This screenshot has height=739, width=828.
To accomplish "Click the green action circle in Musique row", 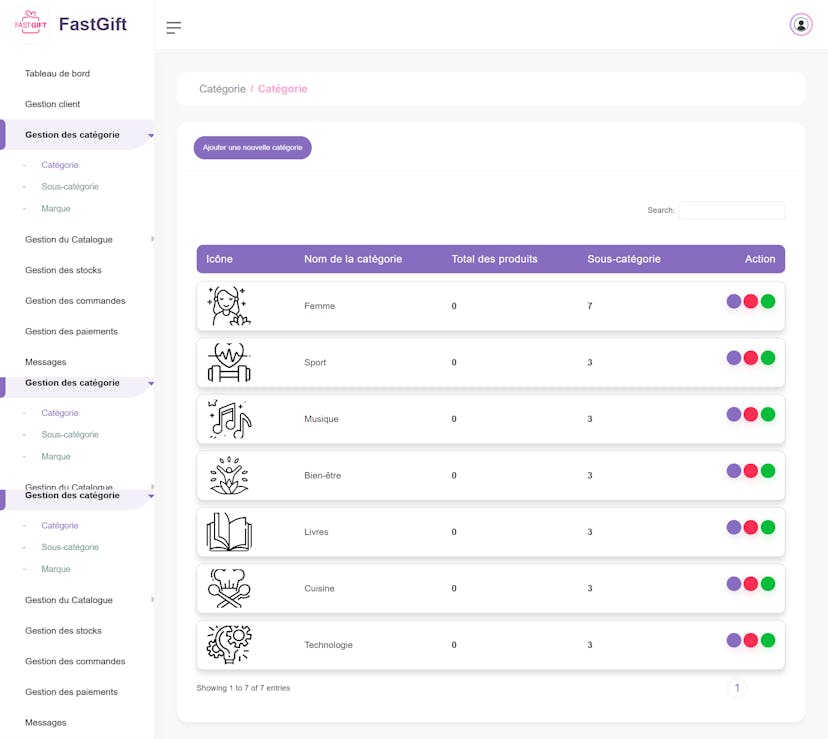I will pos(768,414).
